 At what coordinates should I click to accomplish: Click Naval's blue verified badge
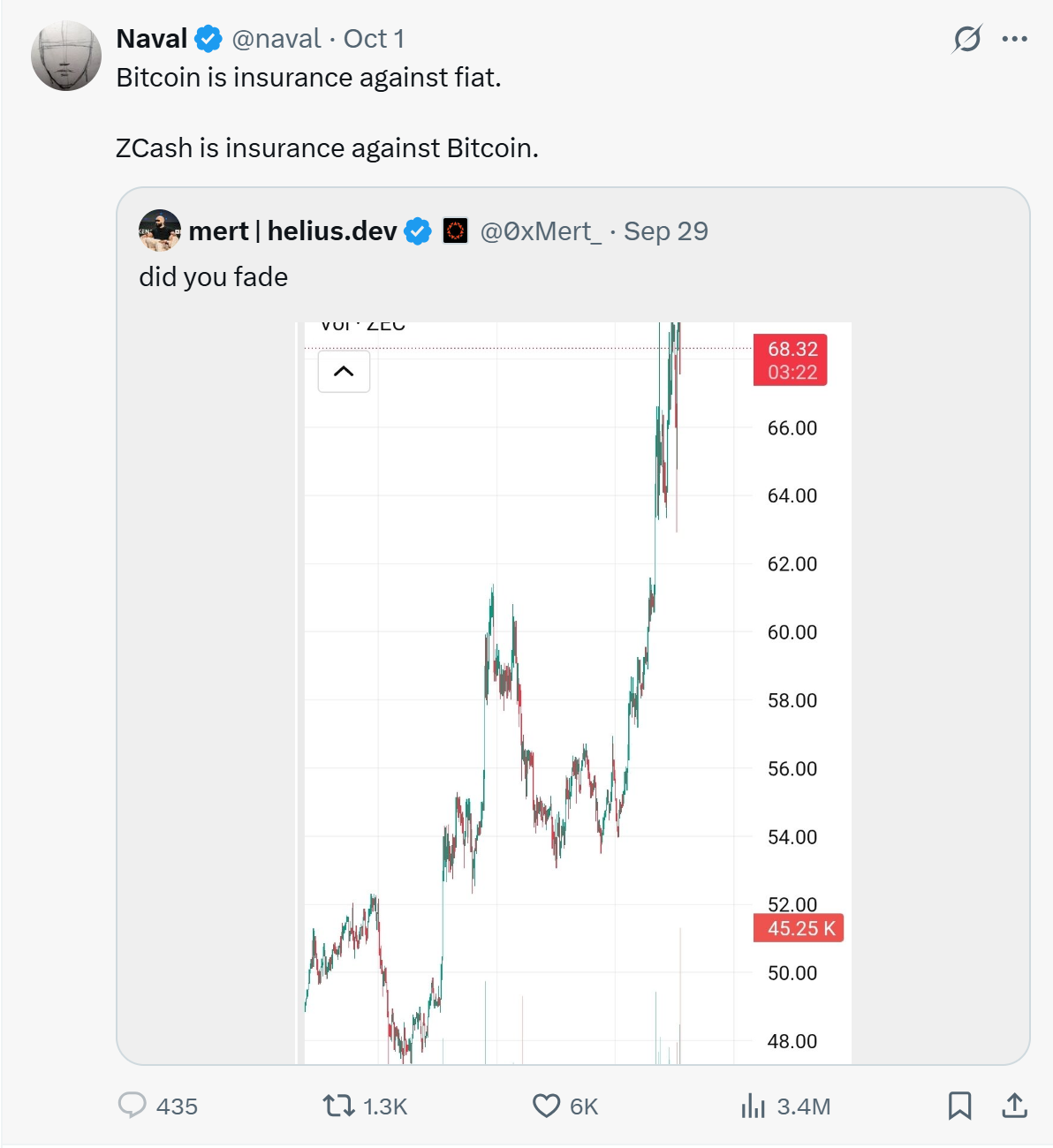click(208, 39)
